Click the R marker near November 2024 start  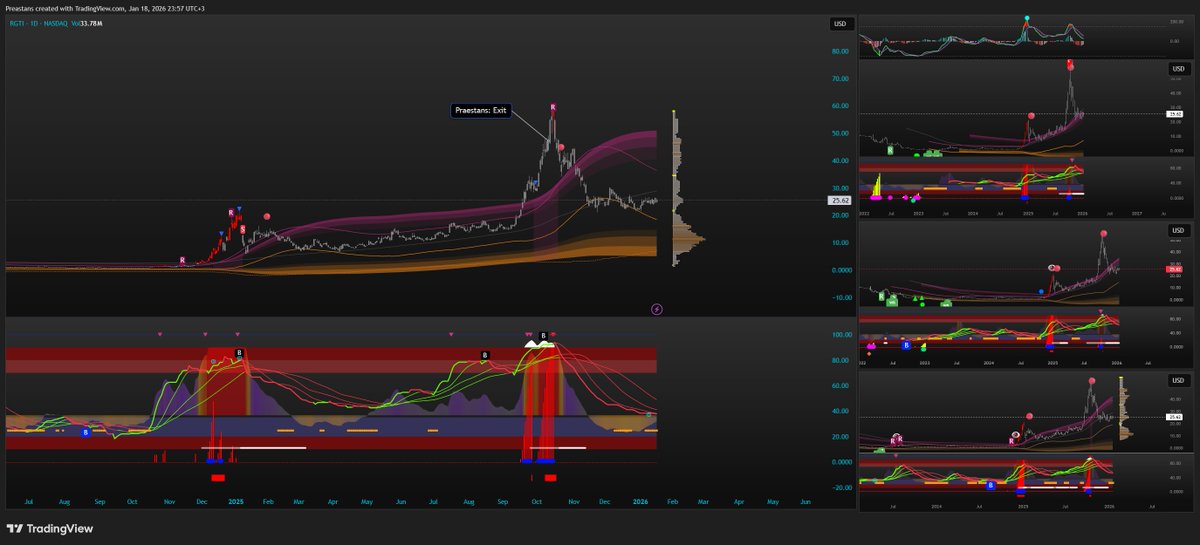182,260
